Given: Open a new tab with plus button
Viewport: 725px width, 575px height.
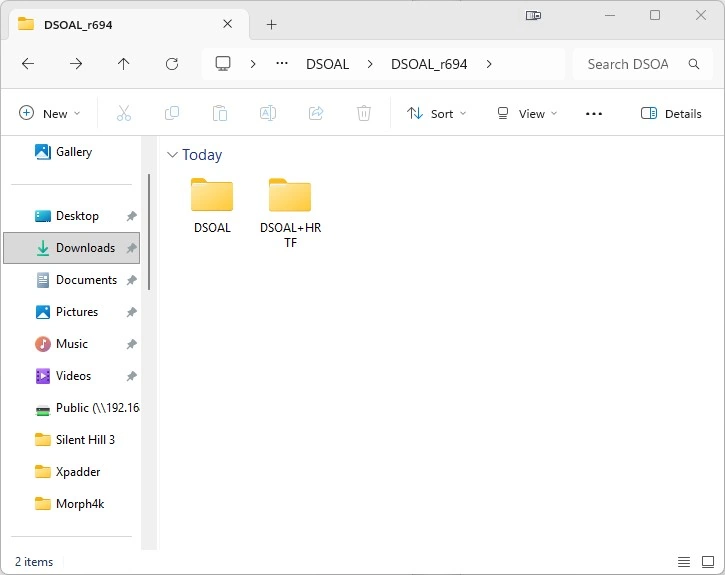Looking at the screenshot, I should click(272, 24).
